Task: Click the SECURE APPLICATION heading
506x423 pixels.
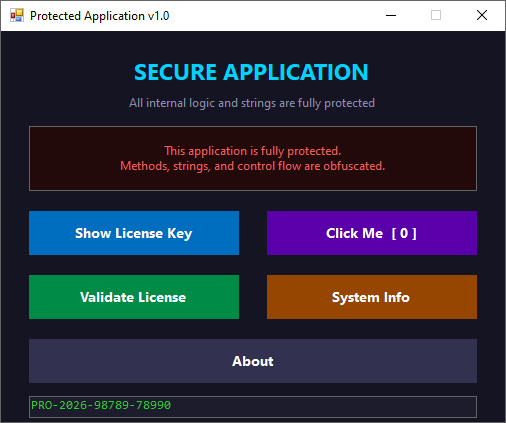Action: pos(251,72)
